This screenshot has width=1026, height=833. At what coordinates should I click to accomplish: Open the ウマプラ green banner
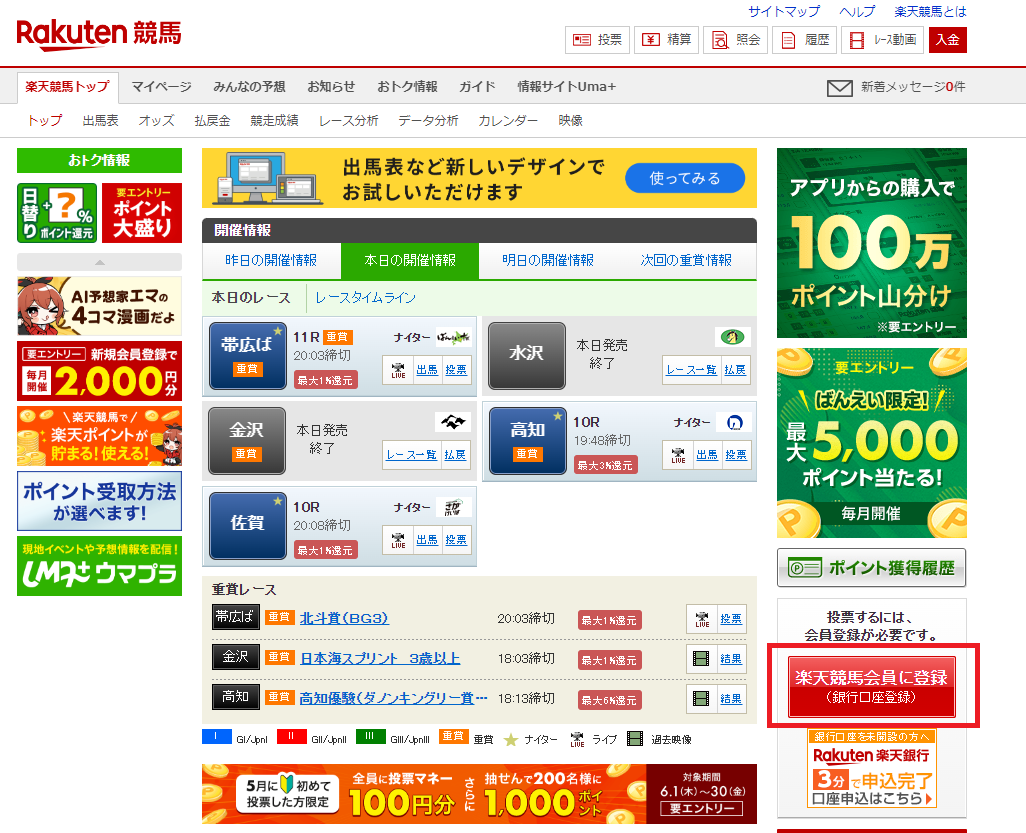click(x=99, y=566)
